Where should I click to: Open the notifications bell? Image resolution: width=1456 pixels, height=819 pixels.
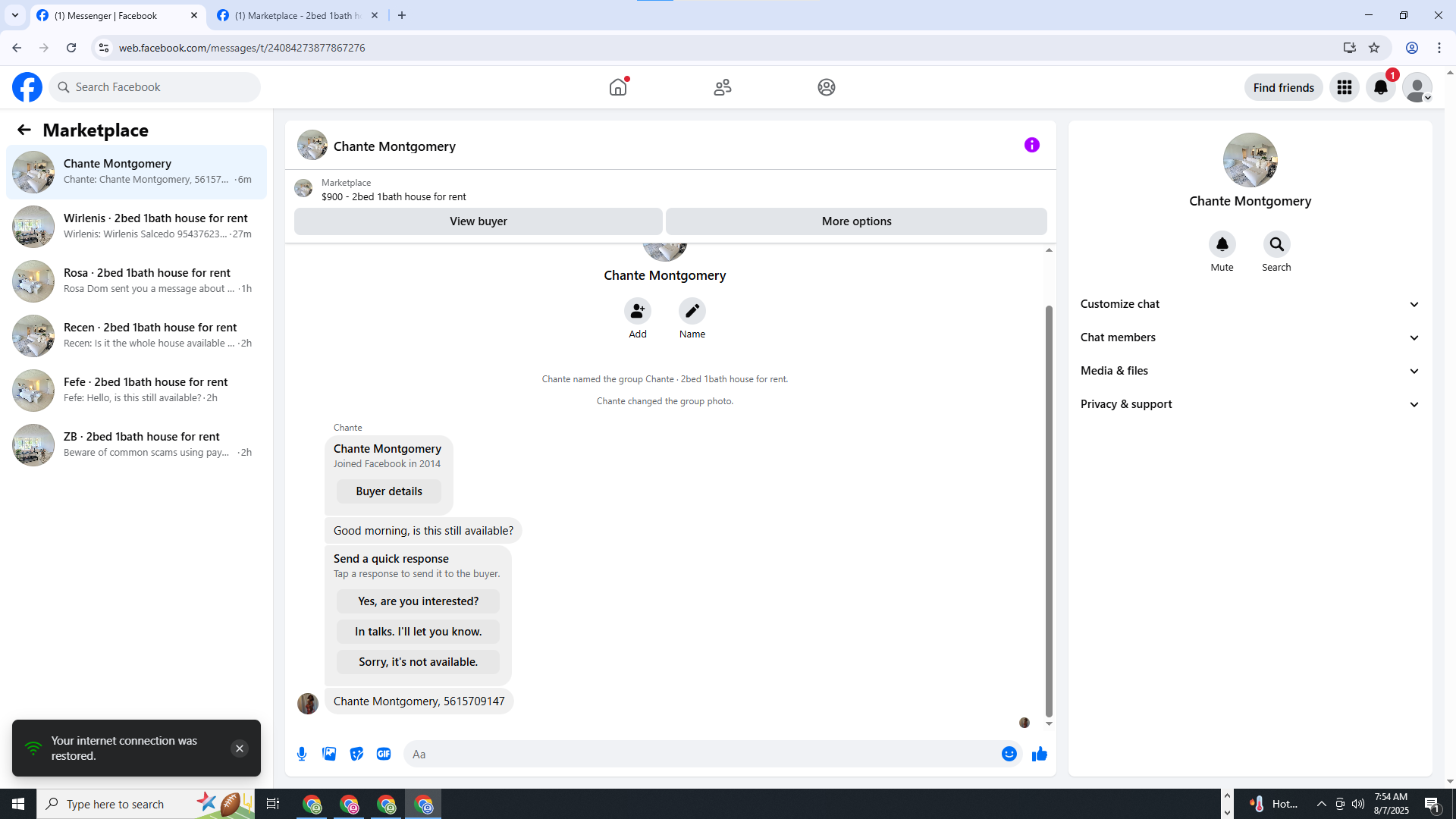point(1381,87)
